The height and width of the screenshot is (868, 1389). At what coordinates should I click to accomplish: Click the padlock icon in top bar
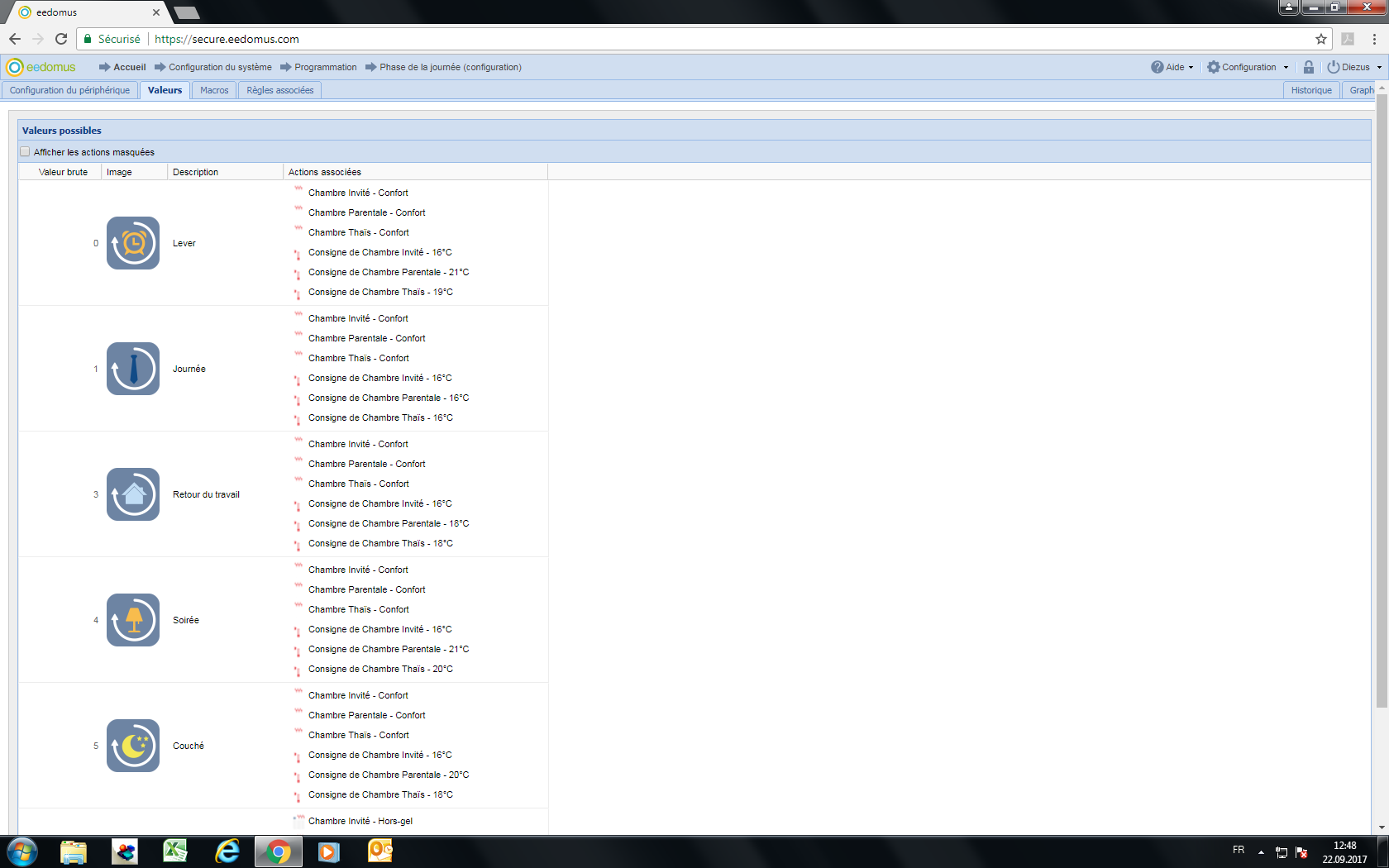[x=1308, y=67]
